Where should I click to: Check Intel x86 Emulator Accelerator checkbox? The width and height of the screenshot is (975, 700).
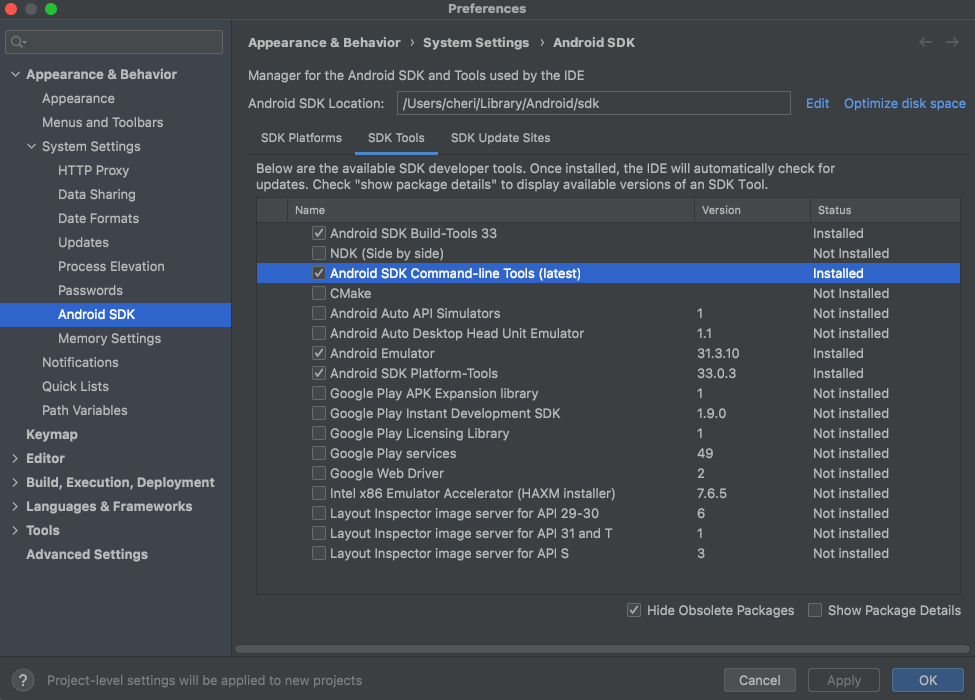(x=319, y=493)
